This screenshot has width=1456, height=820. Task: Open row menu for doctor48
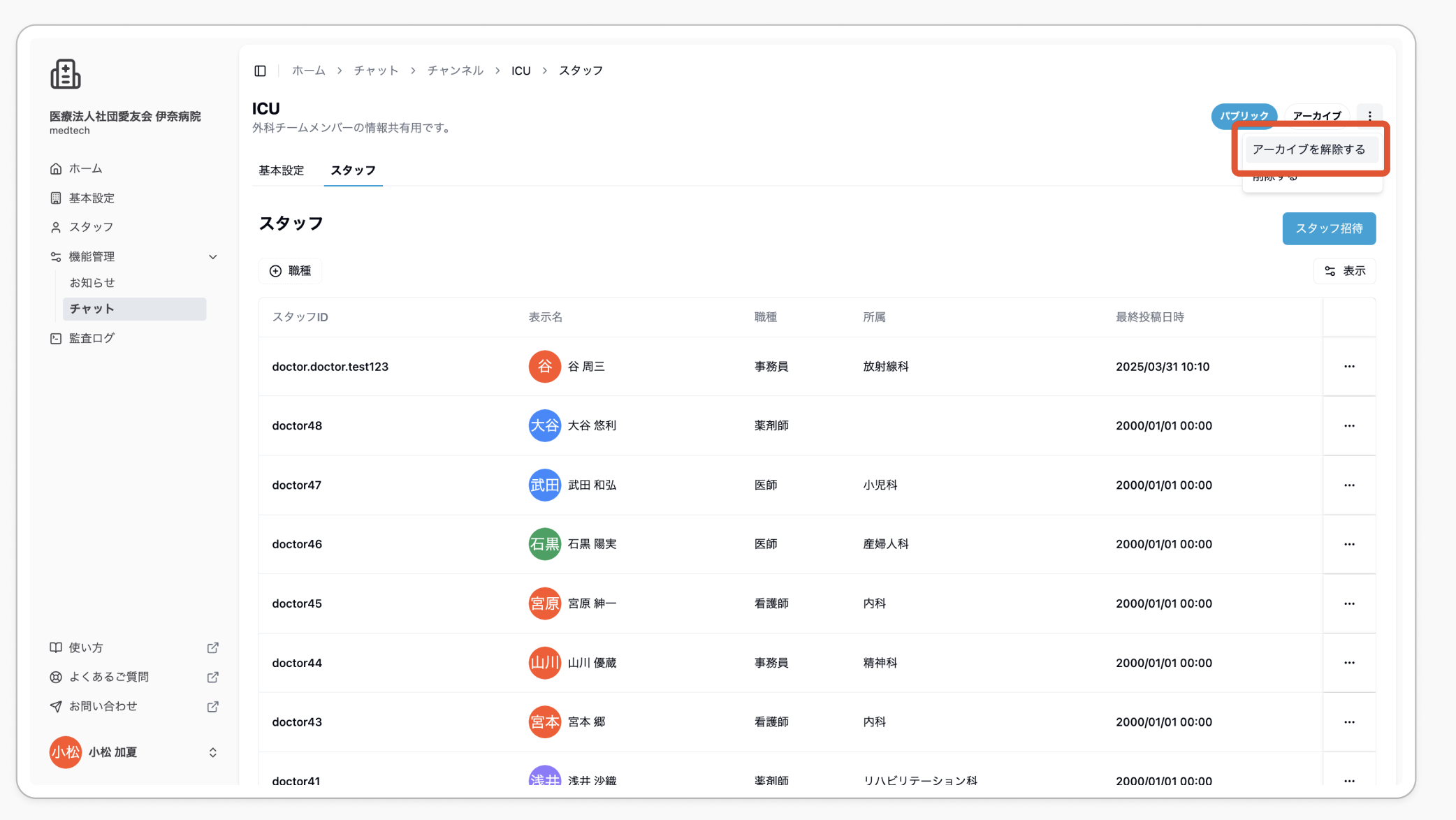(1349, 426)
